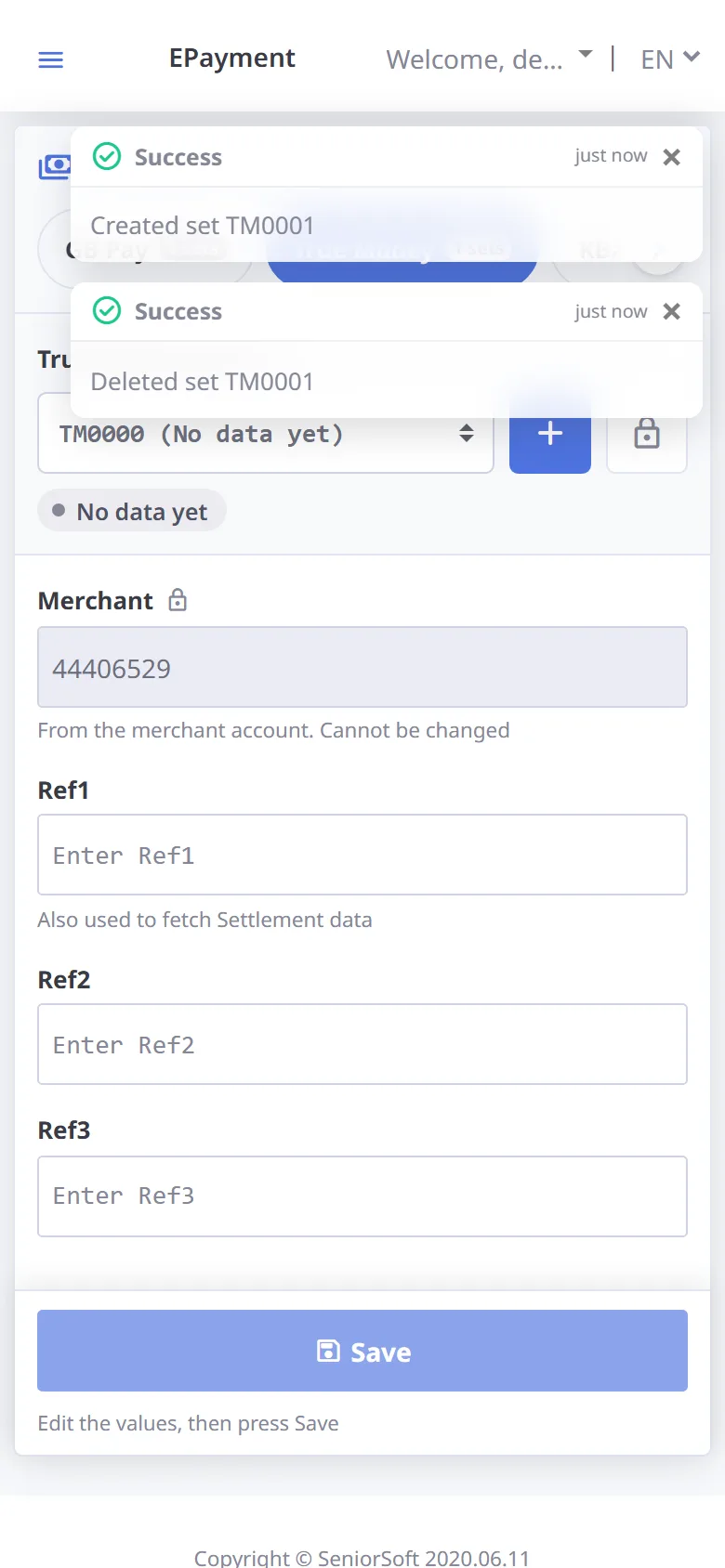Click the 'Deleted set TM0001' message

coord(203,382)
